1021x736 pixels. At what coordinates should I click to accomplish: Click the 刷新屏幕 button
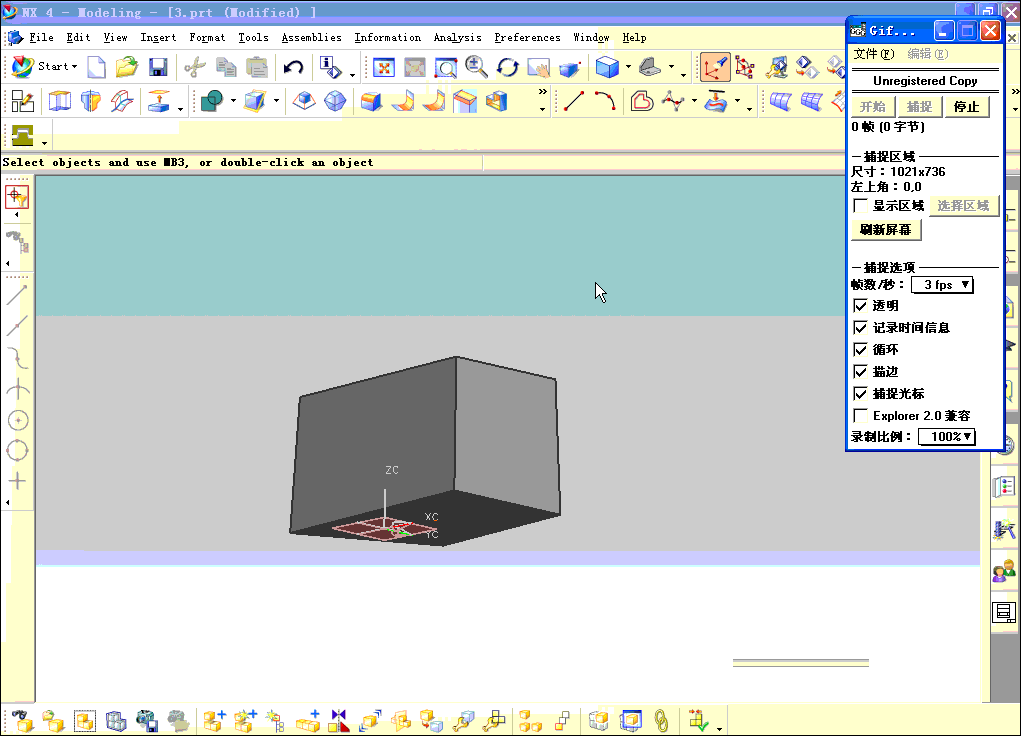(886, 229)
